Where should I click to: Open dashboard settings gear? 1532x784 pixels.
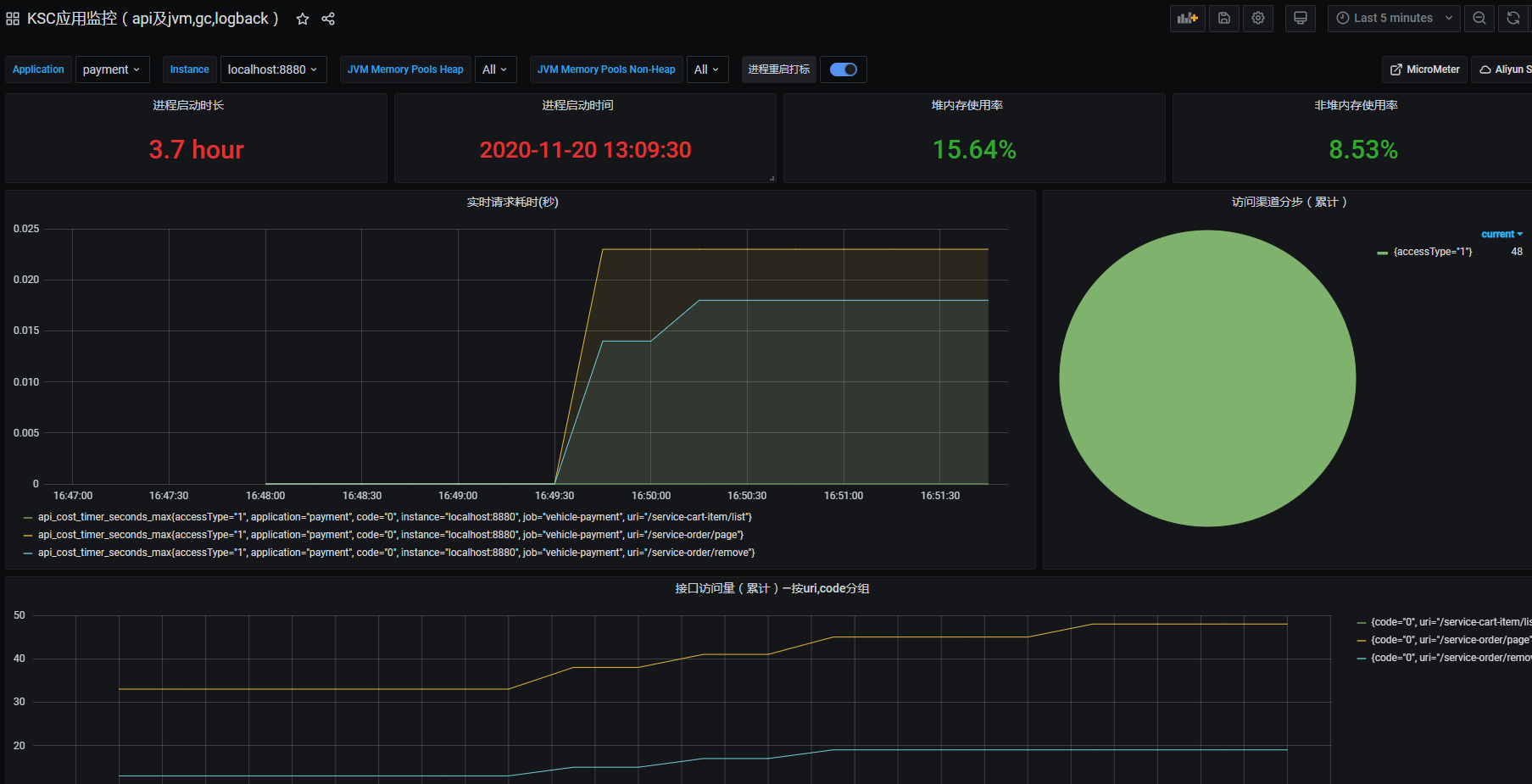1258,18
